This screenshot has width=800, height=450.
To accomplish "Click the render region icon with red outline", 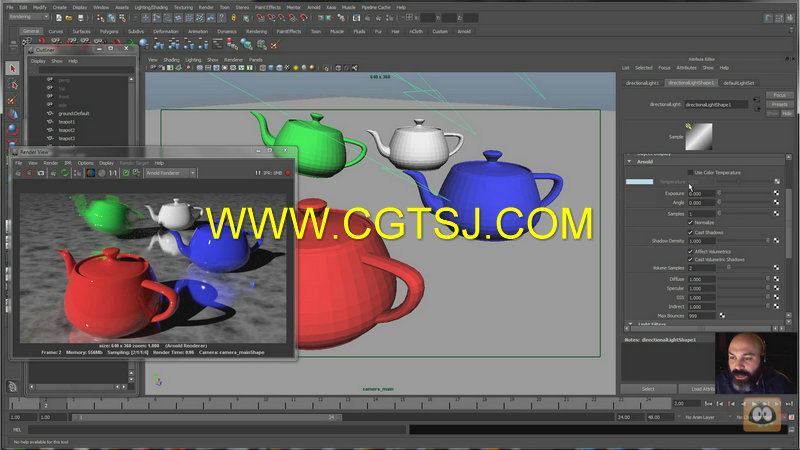I will click(x=29, y=173).
